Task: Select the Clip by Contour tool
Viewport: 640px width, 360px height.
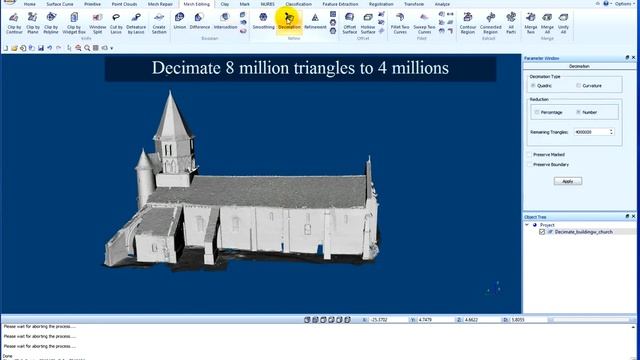Action: 14,23
